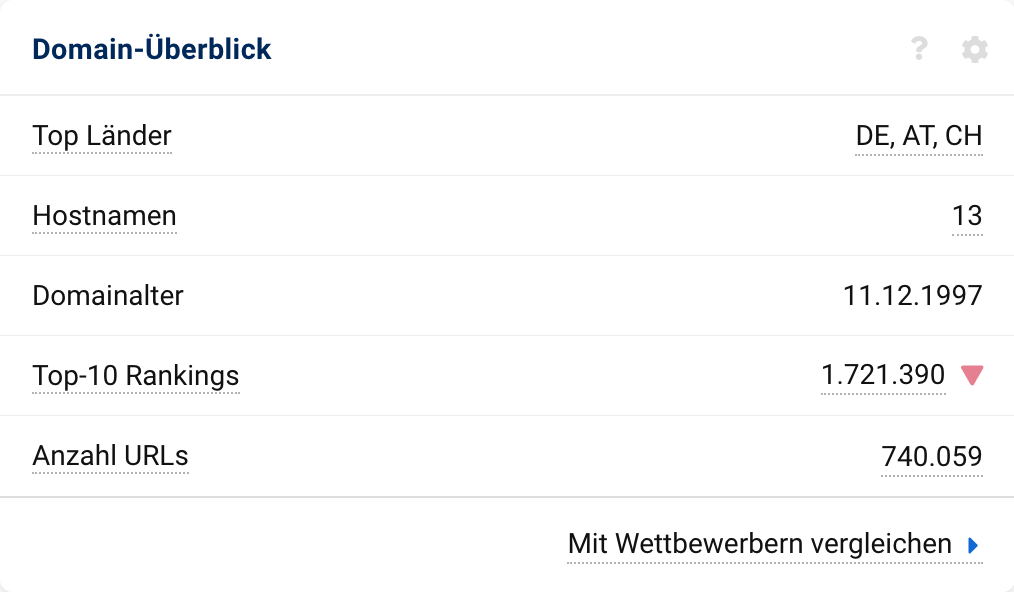The image size is (1014, 592).
Task: Click the Domainalter label
Action: pos(108,296)
